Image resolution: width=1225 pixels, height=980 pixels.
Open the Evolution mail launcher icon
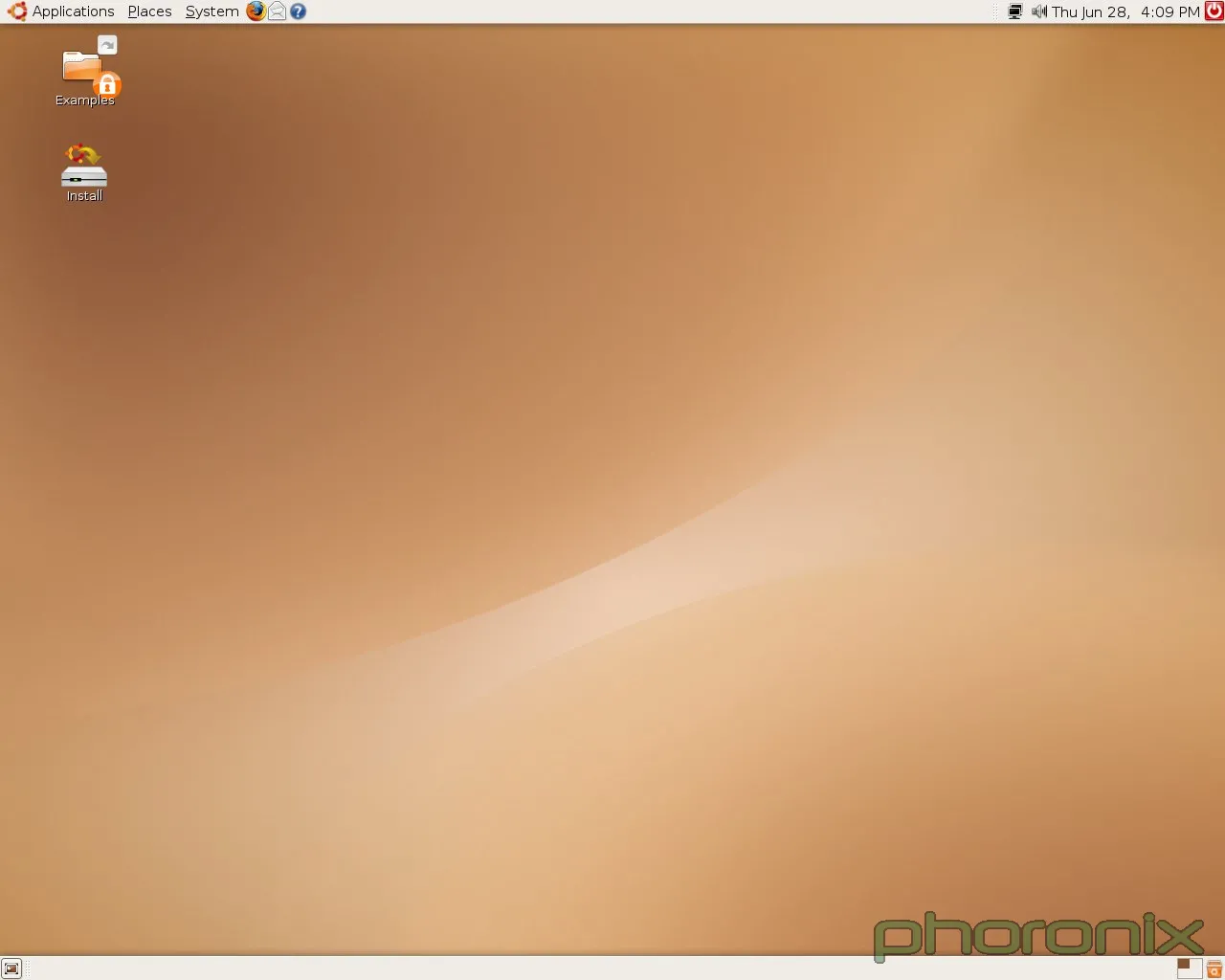pyautogui.click(x=278, y=11)
